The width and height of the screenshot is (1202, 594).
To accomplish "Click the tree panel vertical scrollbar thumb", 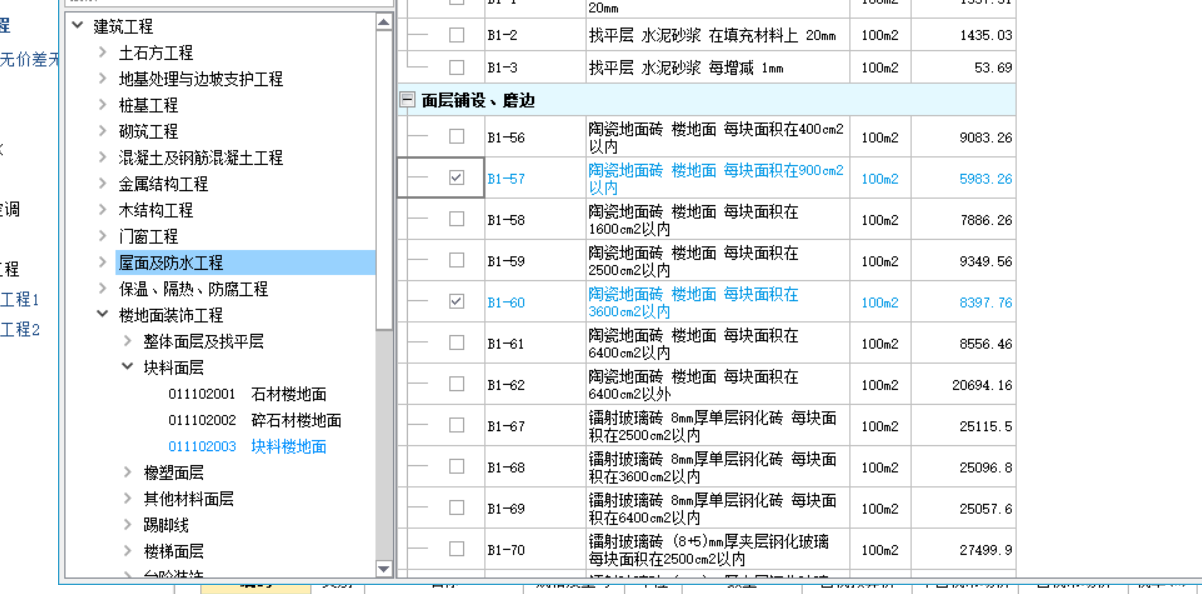I will tap(384, 180).
